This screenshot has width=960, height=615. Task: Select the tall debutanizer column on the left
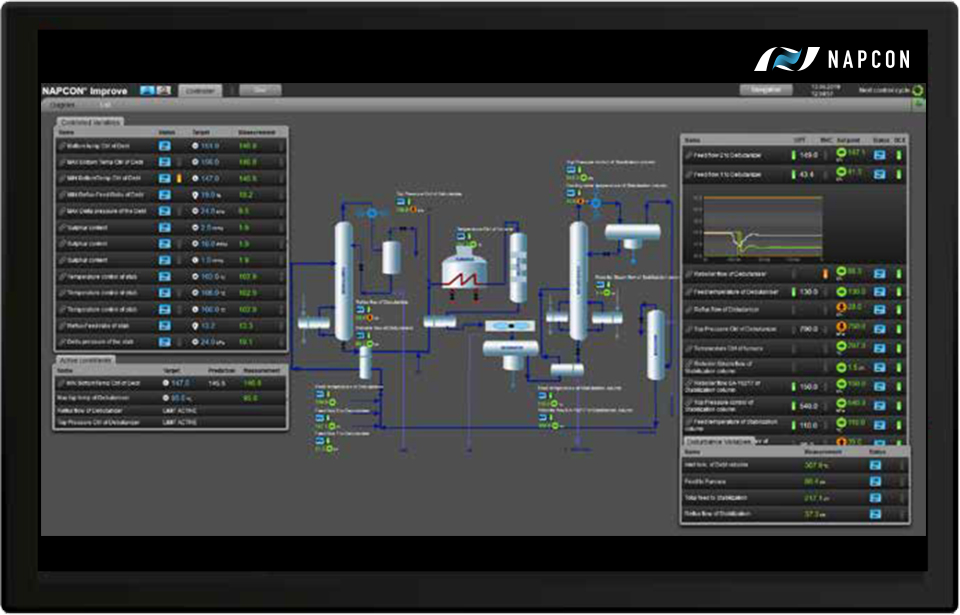(x=343, y=279)
